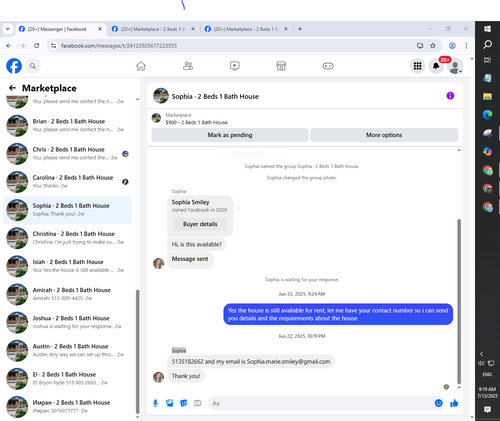Go to the Home feed icon

pos(141,66)
